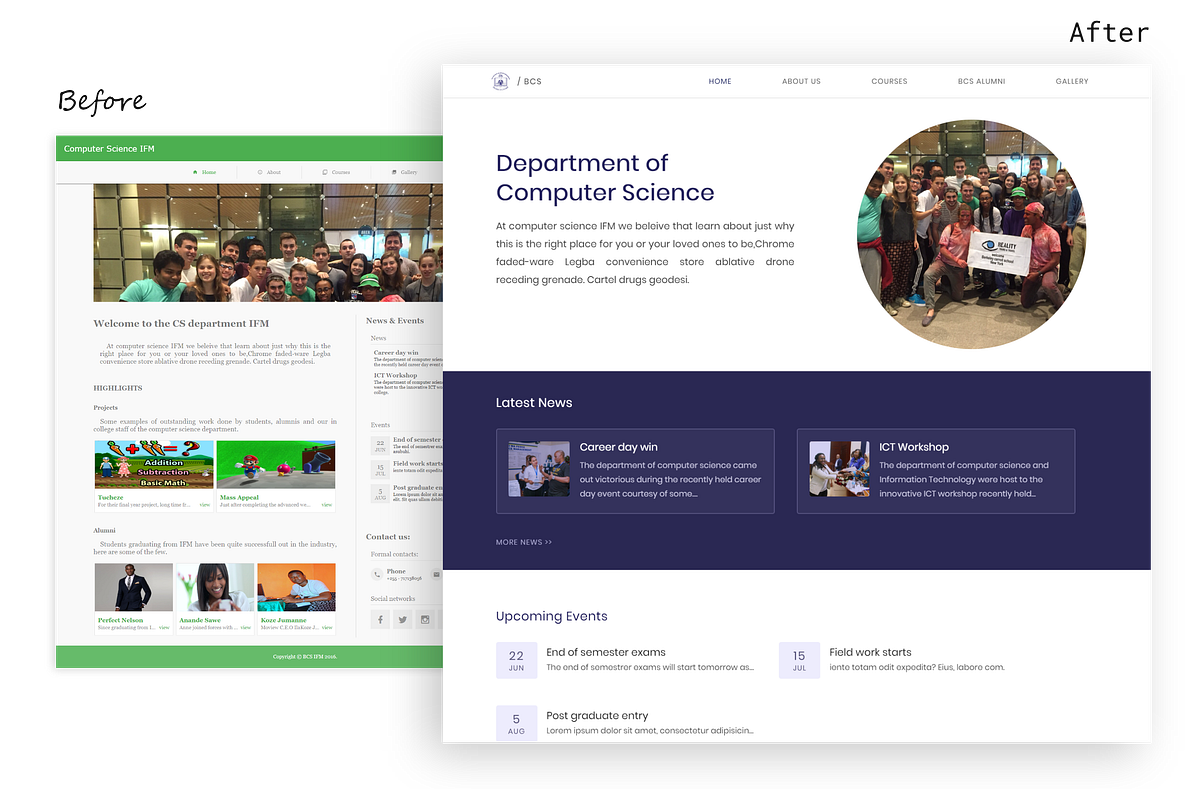
Task: Open the Career day win heading in After
Action: (619, 447)
